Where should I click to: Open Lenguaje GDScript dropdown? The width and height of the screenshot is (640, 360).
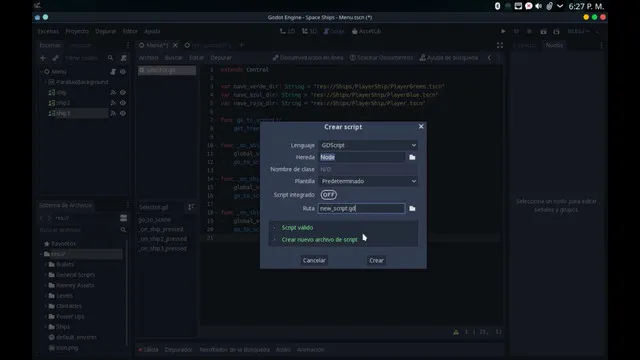pos(368,145)
